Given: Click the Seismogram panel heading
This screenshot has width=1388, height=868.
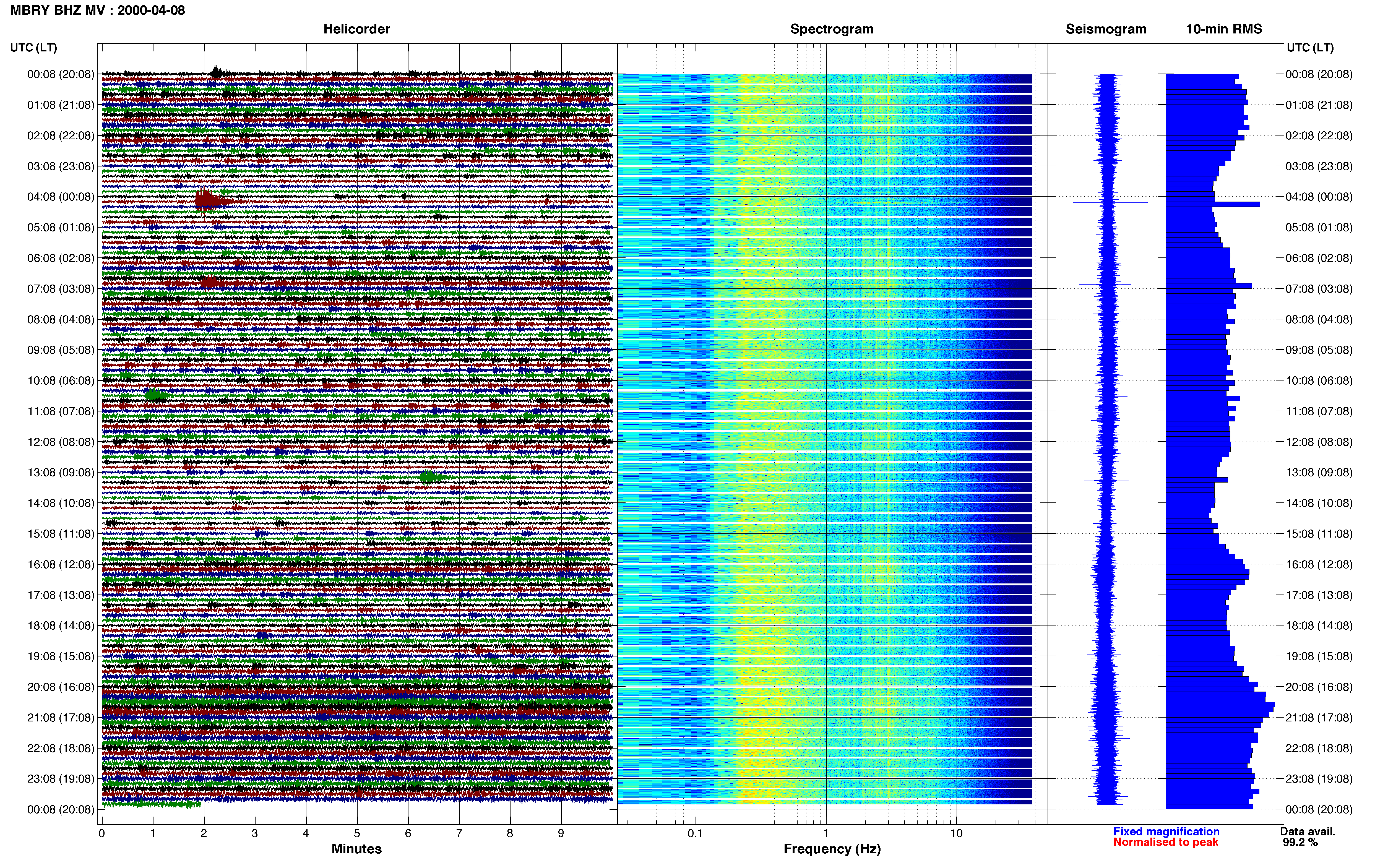Looking at the screenshot, I should point(1106,29).
